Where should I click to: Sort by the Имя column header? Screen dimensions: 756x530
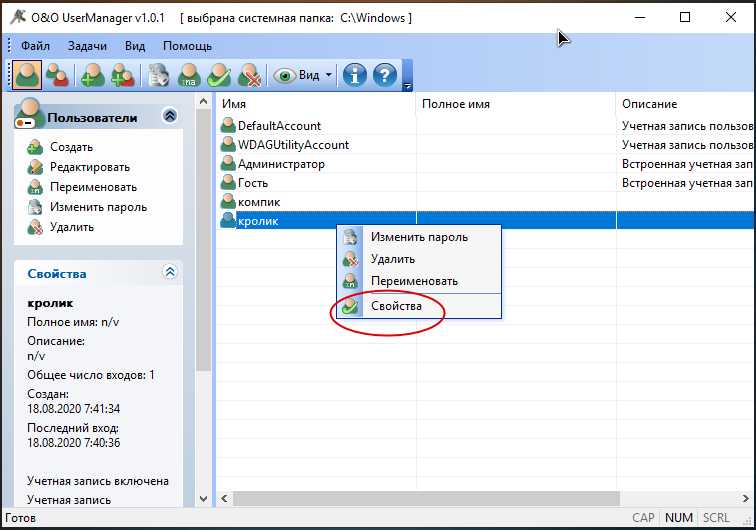click(x=316, y=104)
